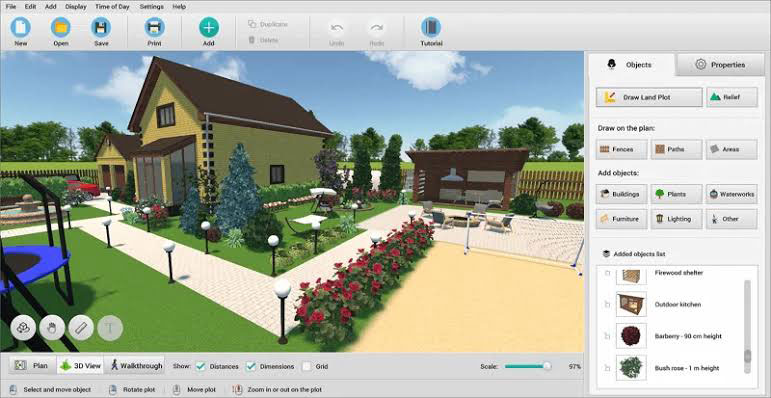Open the Display menu

(76, 7)
